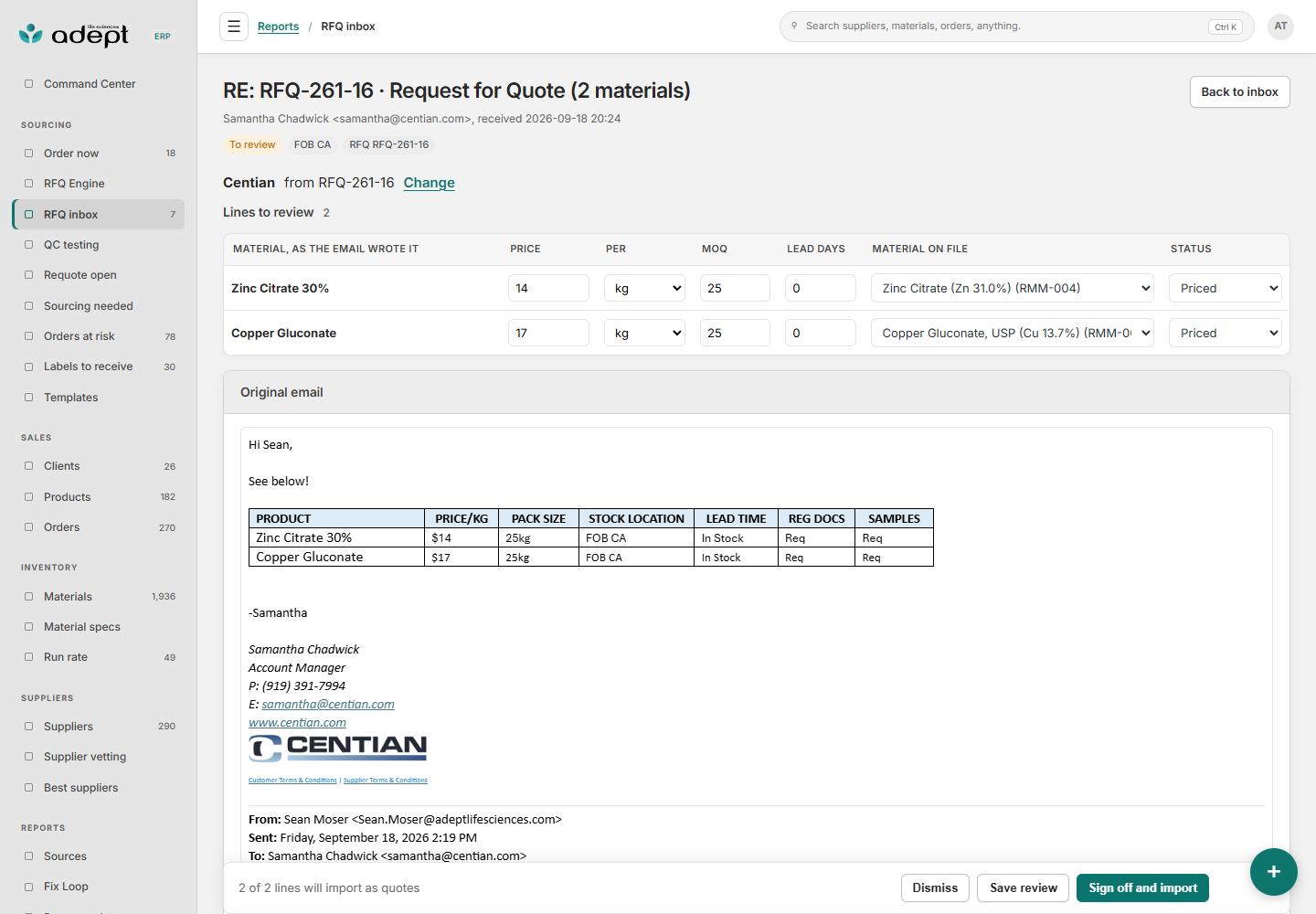Click the square icon beside QC testing
1316x914 pixels.
point(28,245)
